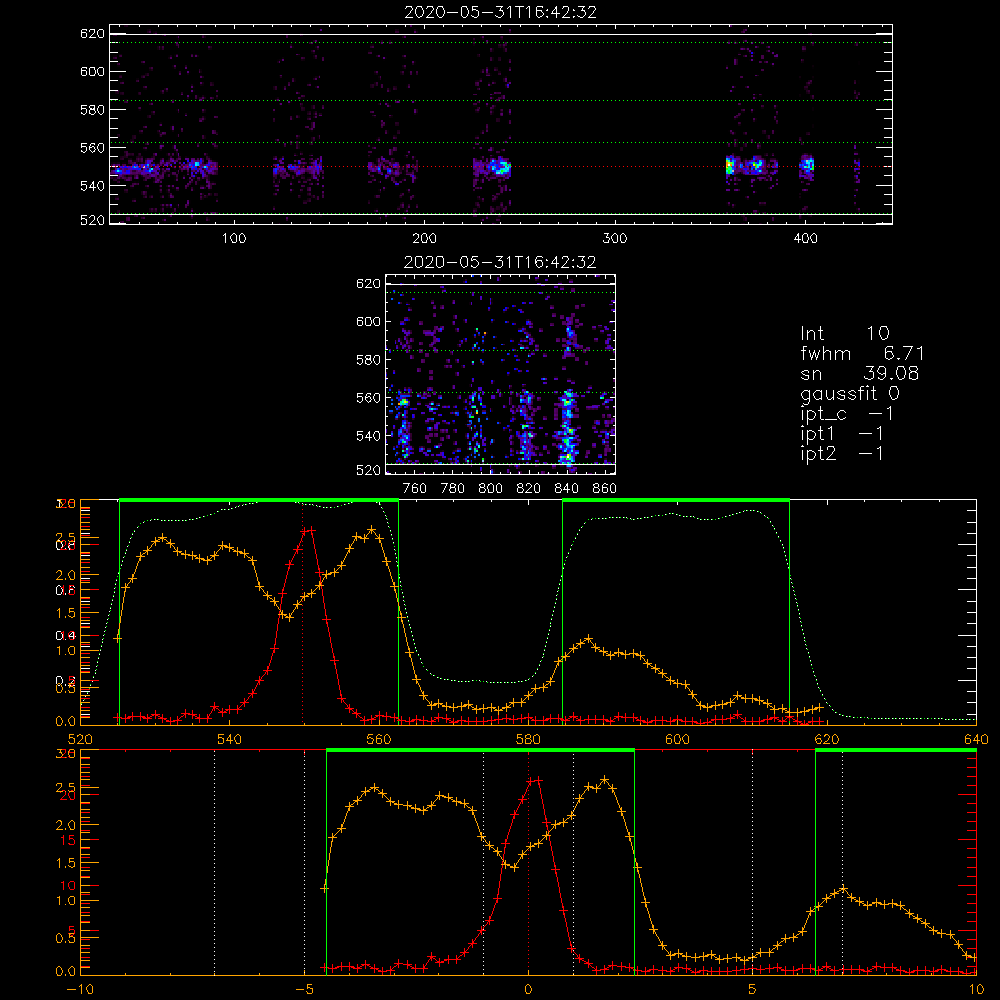Click x-axis label 0 on bottom plot
This screenshot has height=1000, width=1000.
(528, 989)
